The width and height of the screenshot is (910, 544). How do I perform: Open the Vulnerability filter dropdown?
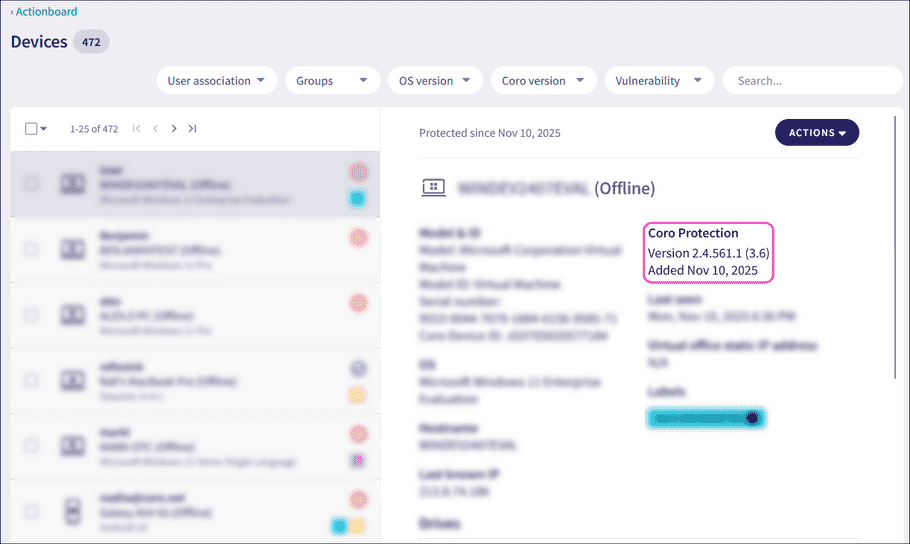pyautogui.click(x=658, y=81)
